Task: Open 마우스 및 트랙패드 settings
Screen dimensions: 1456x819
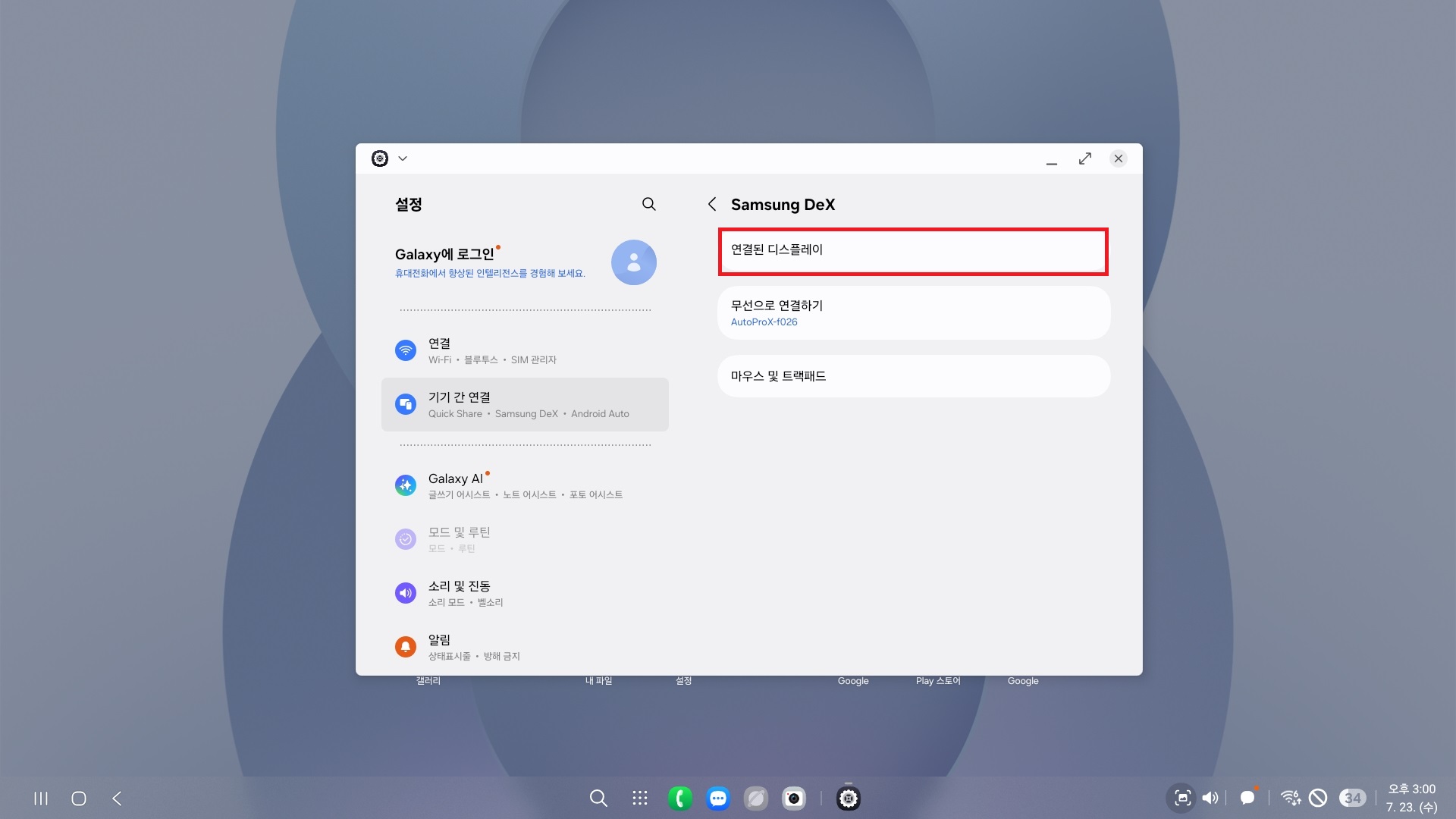Action: tap(912, 376)
